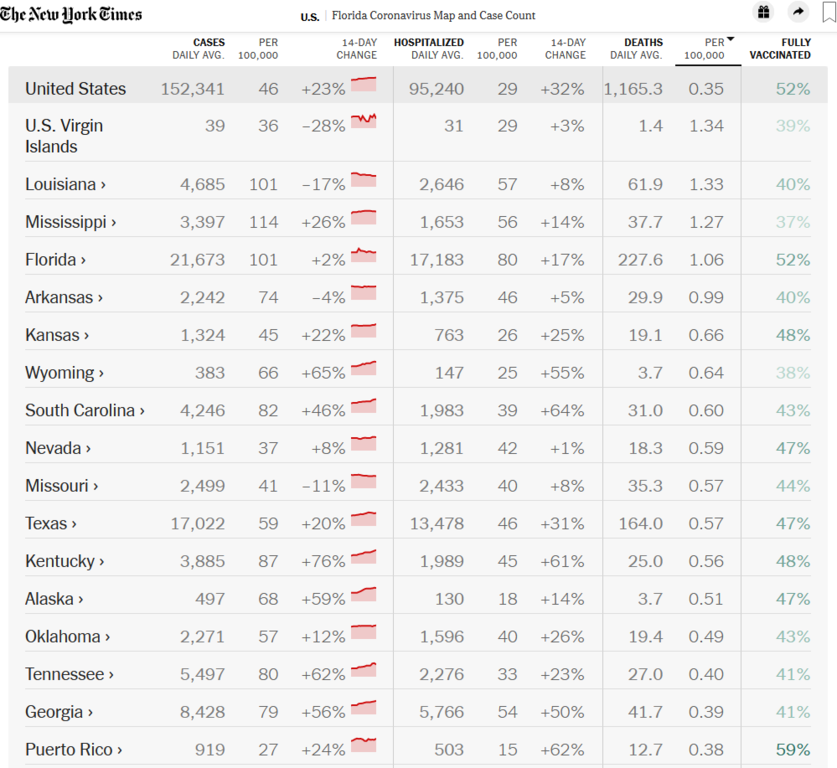Sort by Deaths Daily Avg. header
Viewport: 837px width, 768px height.
tap(637, 49)
